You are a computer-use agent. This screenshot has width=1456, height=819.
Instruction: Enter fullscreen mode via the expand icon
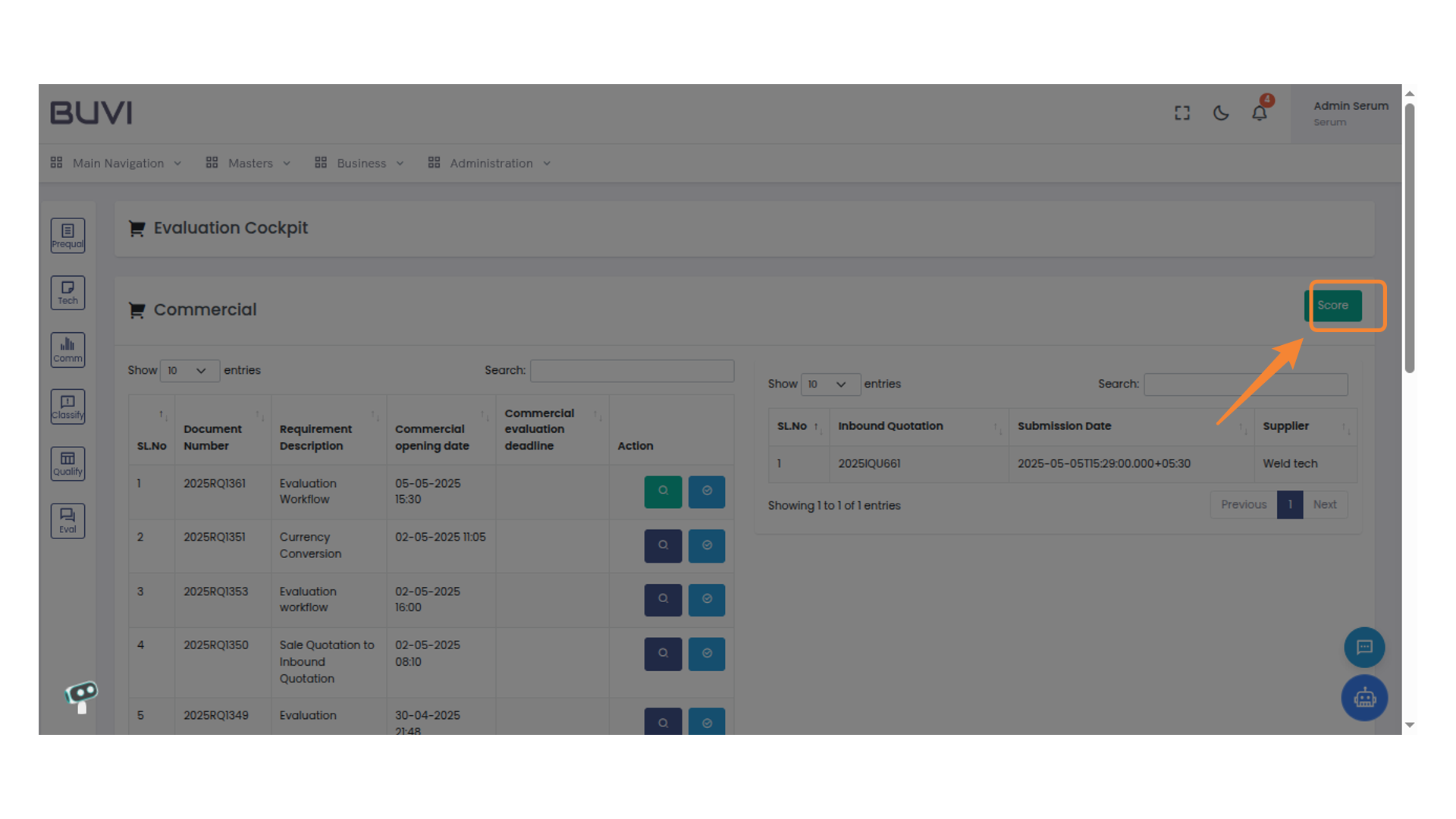coord(1181,112)
